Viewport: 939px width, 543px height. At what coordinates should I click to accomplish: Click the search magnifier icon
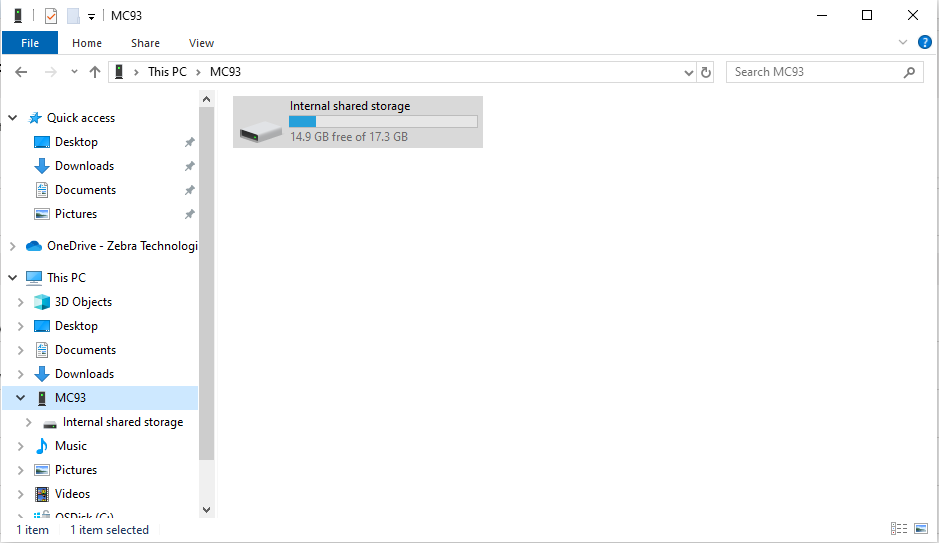click(909, 72)
